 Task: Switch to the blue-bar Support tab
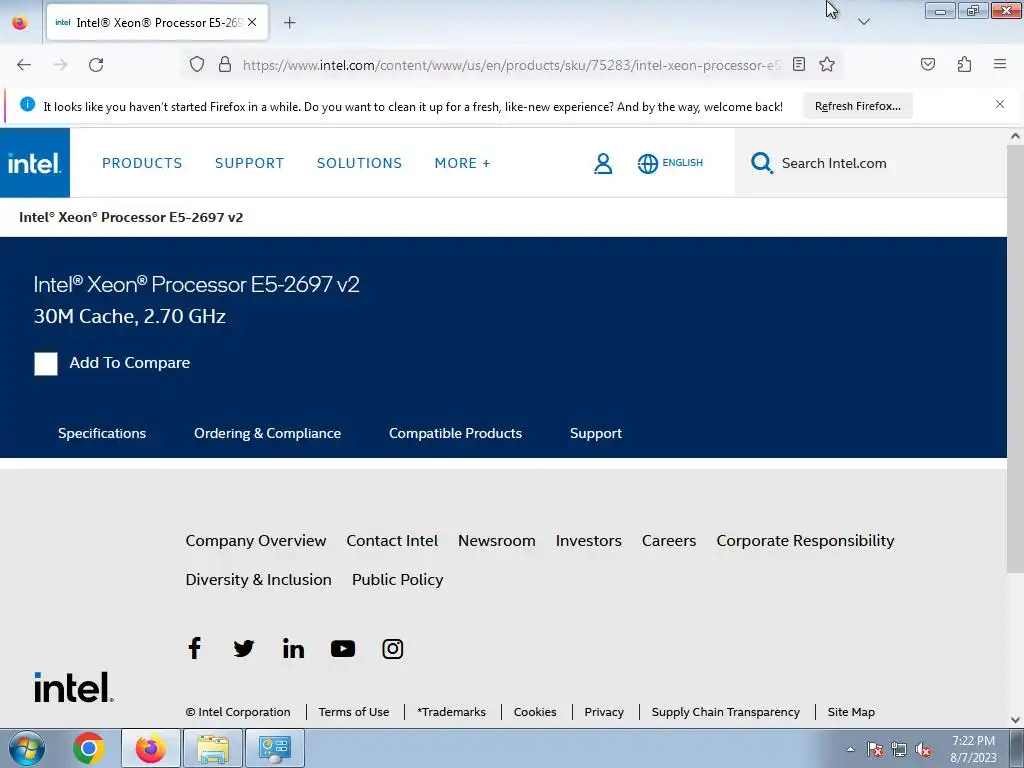coord(596,434)
